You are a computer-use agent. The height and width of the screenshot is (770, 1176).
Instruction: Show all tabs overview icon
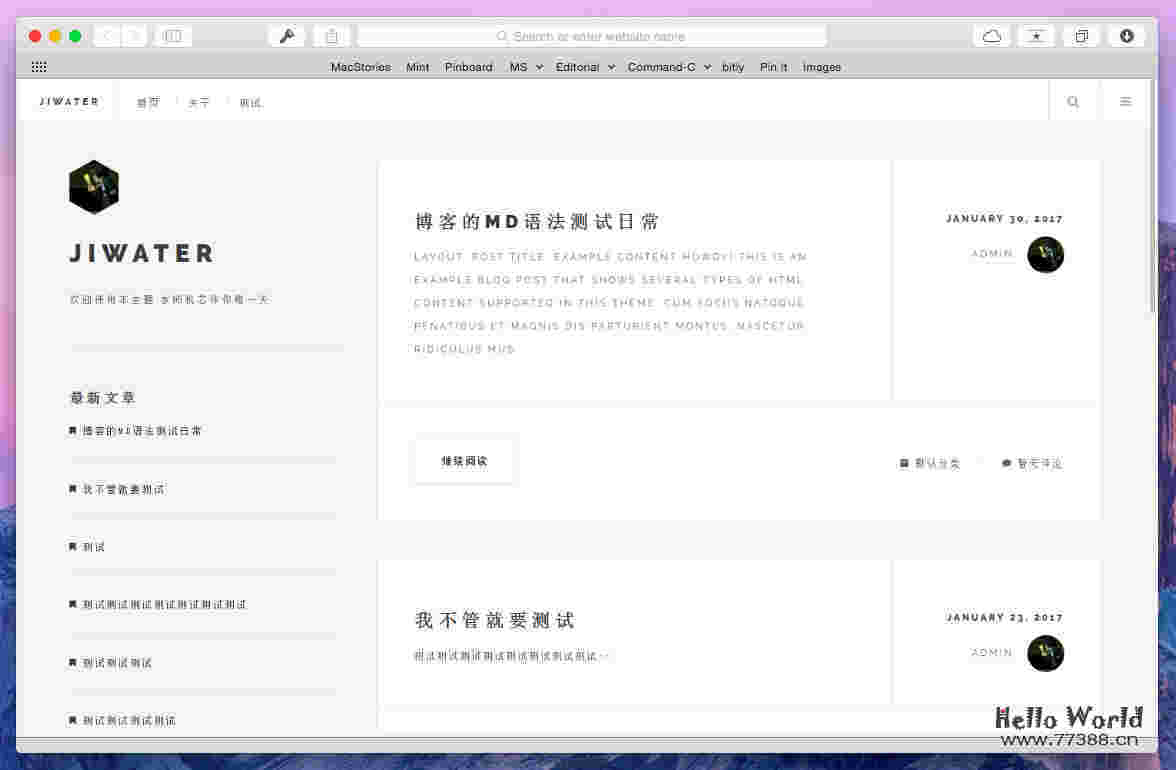tap(1081, 36)
